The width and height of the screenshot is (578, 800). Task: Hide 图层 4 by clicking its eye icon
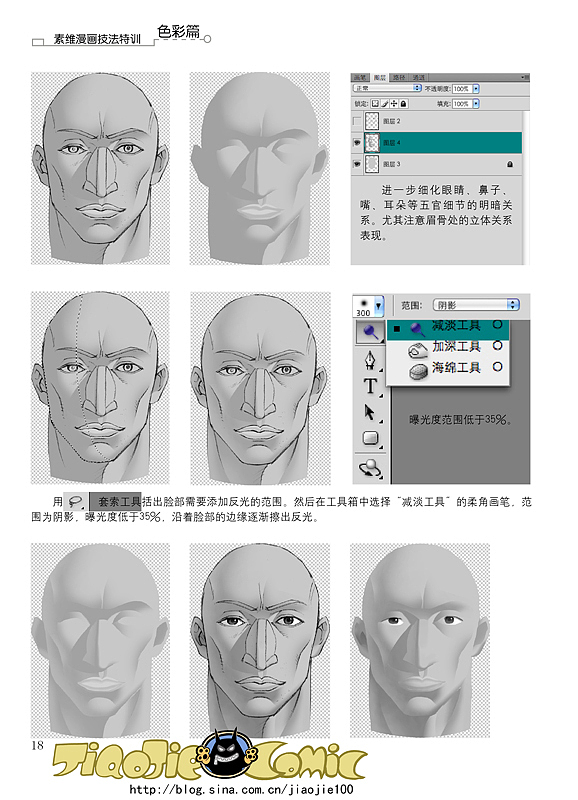(x=357, y=143)
